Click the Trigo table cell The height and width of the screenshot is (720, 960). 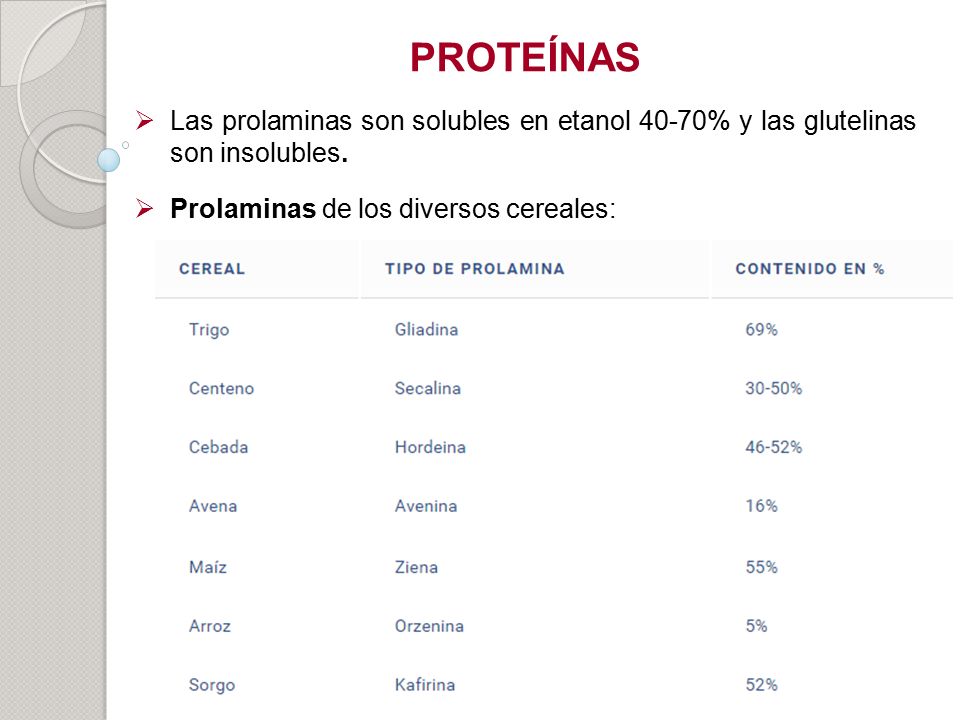pos(209,330)
